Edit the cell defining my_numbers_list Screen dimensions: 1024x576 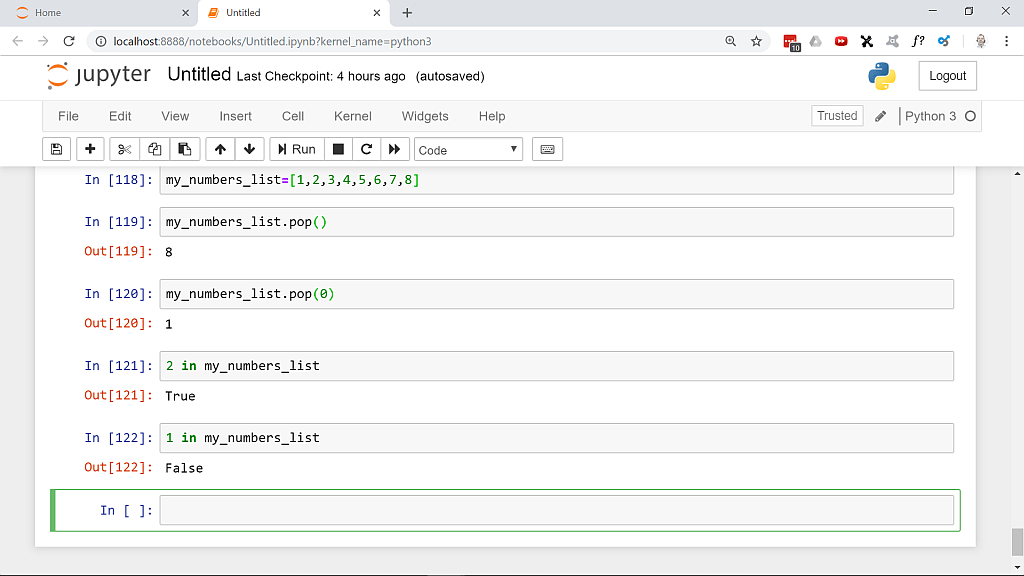[556, 180]
